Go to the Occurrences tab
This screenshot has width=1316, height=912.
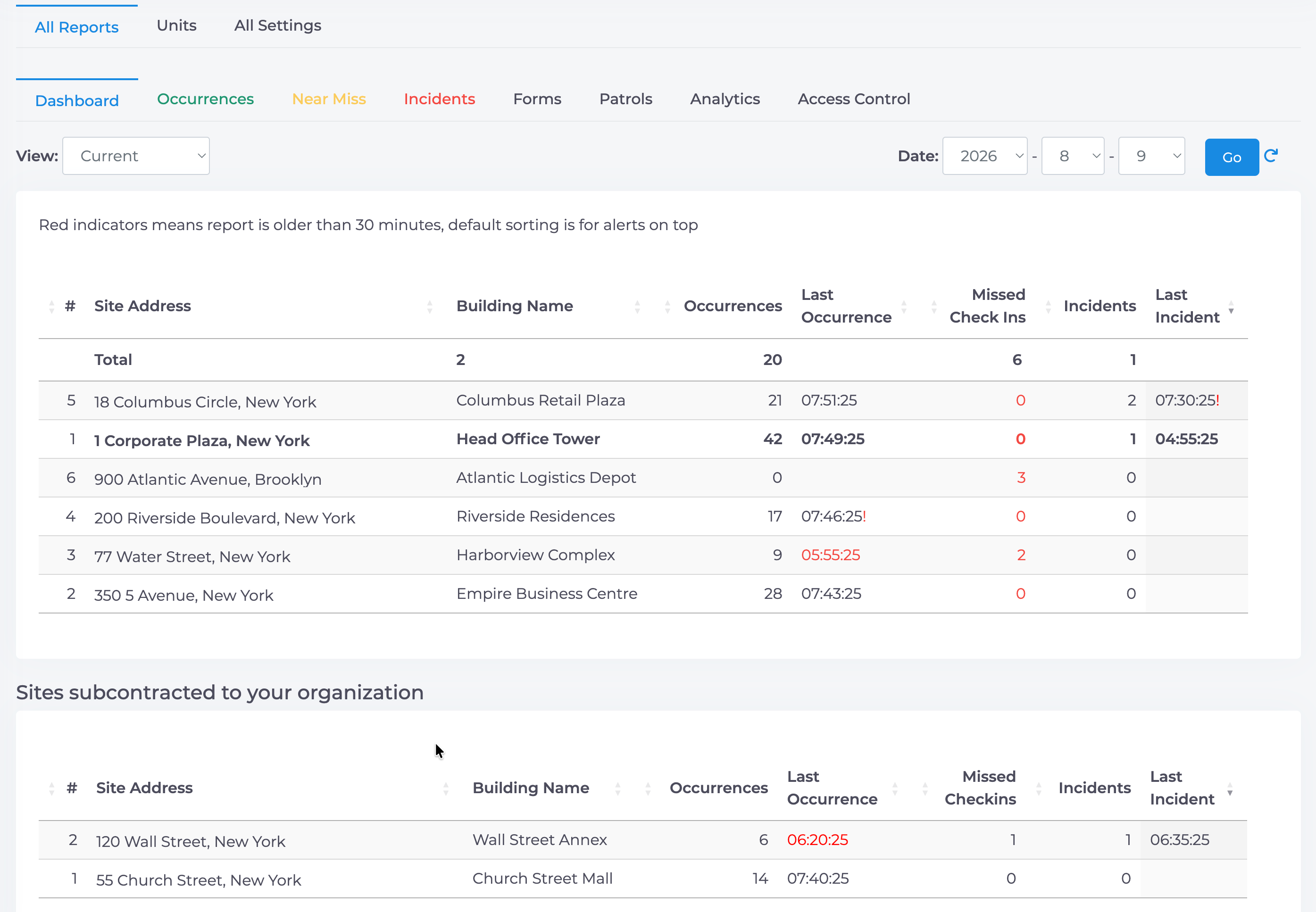pos(205,99)
